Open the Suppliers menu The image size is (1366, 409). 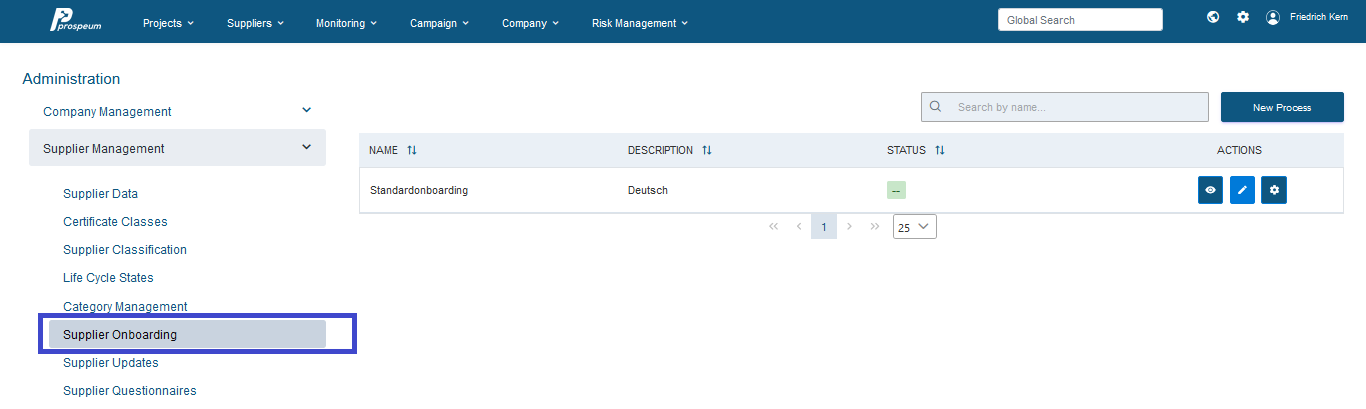coord(255,23)
